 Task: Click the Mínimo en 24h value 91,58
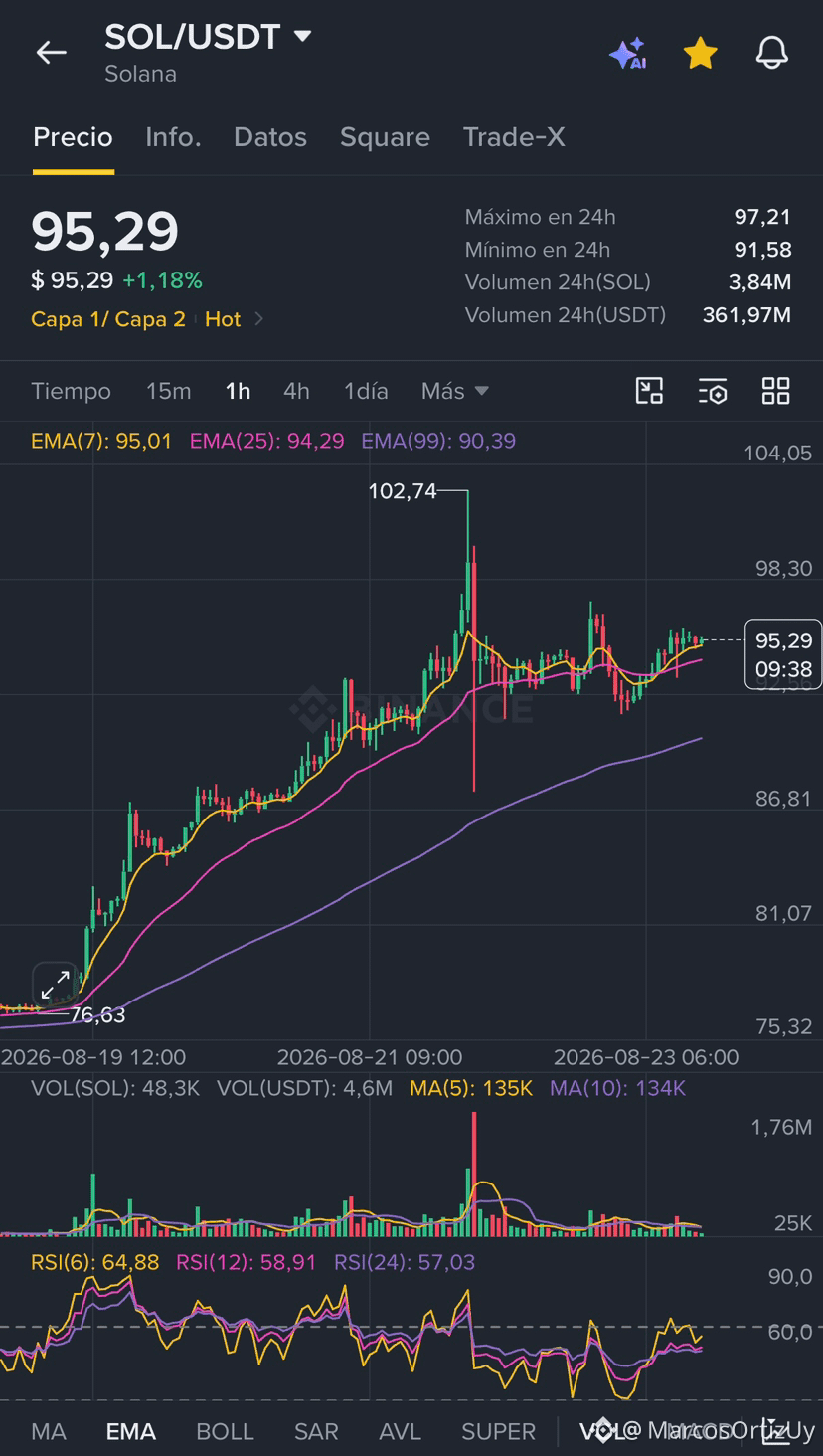tap(762, 250)
